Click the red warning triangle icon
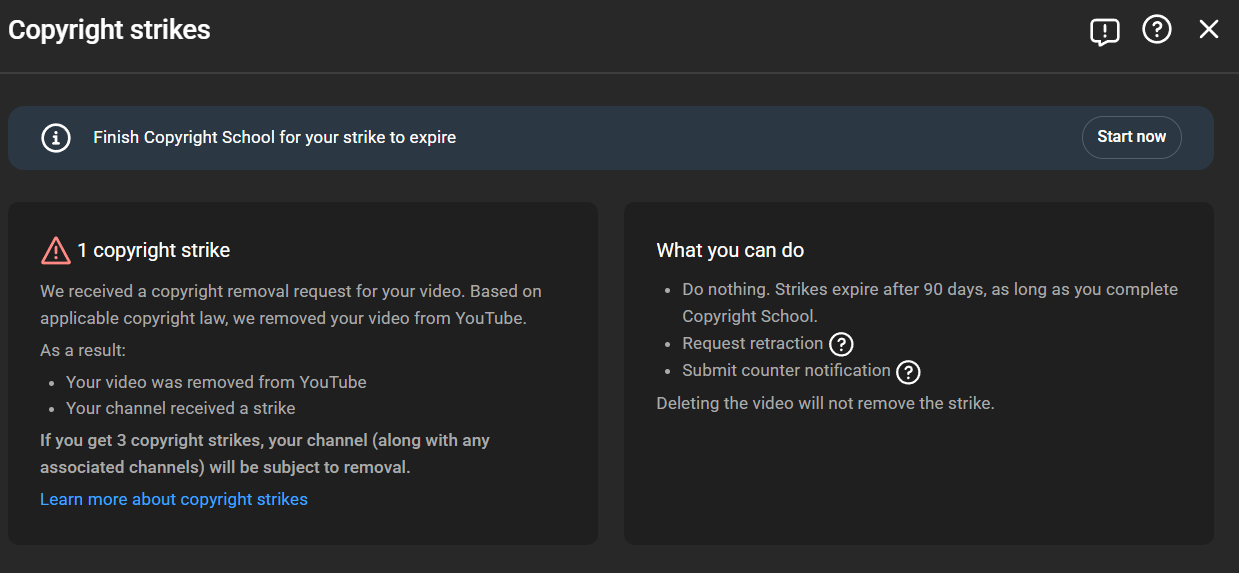 (55, 250)
